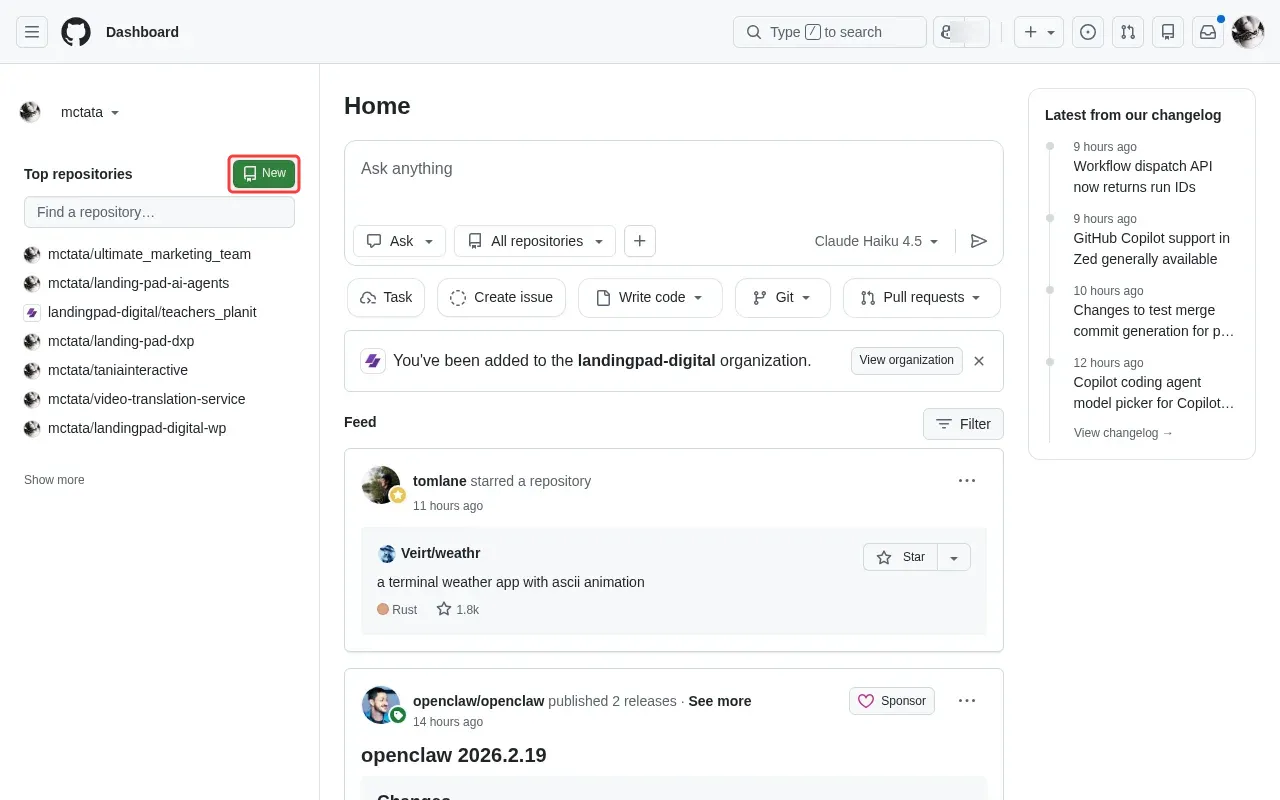Send the prompt with the arrow icon
The width and height of the screenshot is (1280, 800).
coord(979,241)
